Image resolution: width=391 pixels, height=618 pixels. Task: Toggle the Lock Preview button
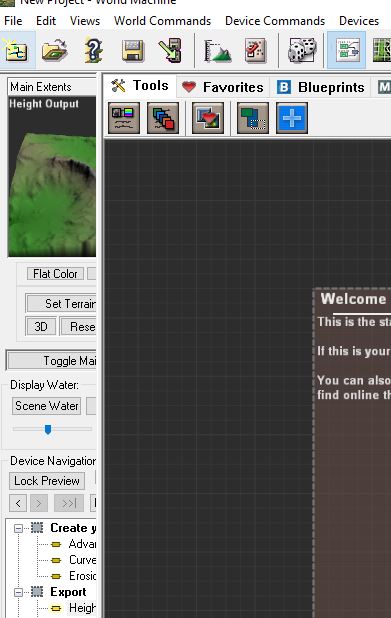coord(47,481)
